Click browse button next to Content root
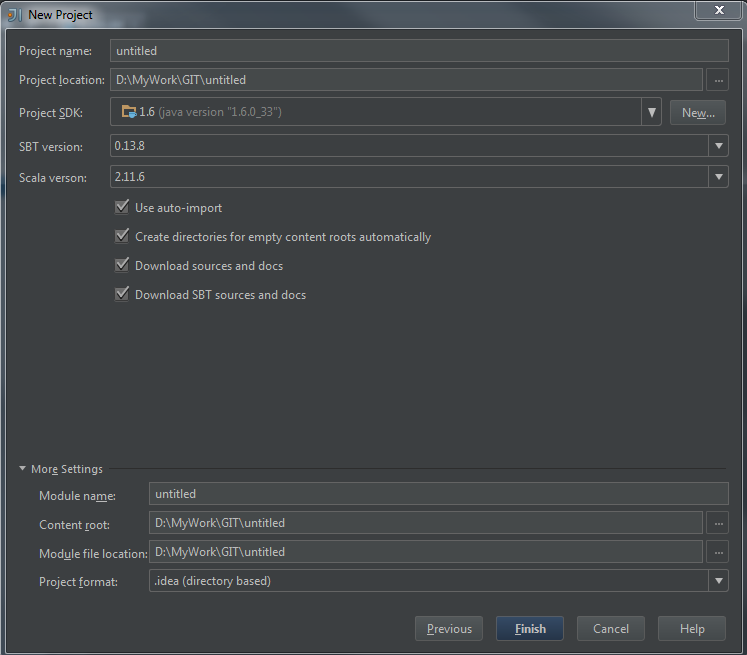Image resolution: width=747 pixels, height=655 pixels. (717, 522)
